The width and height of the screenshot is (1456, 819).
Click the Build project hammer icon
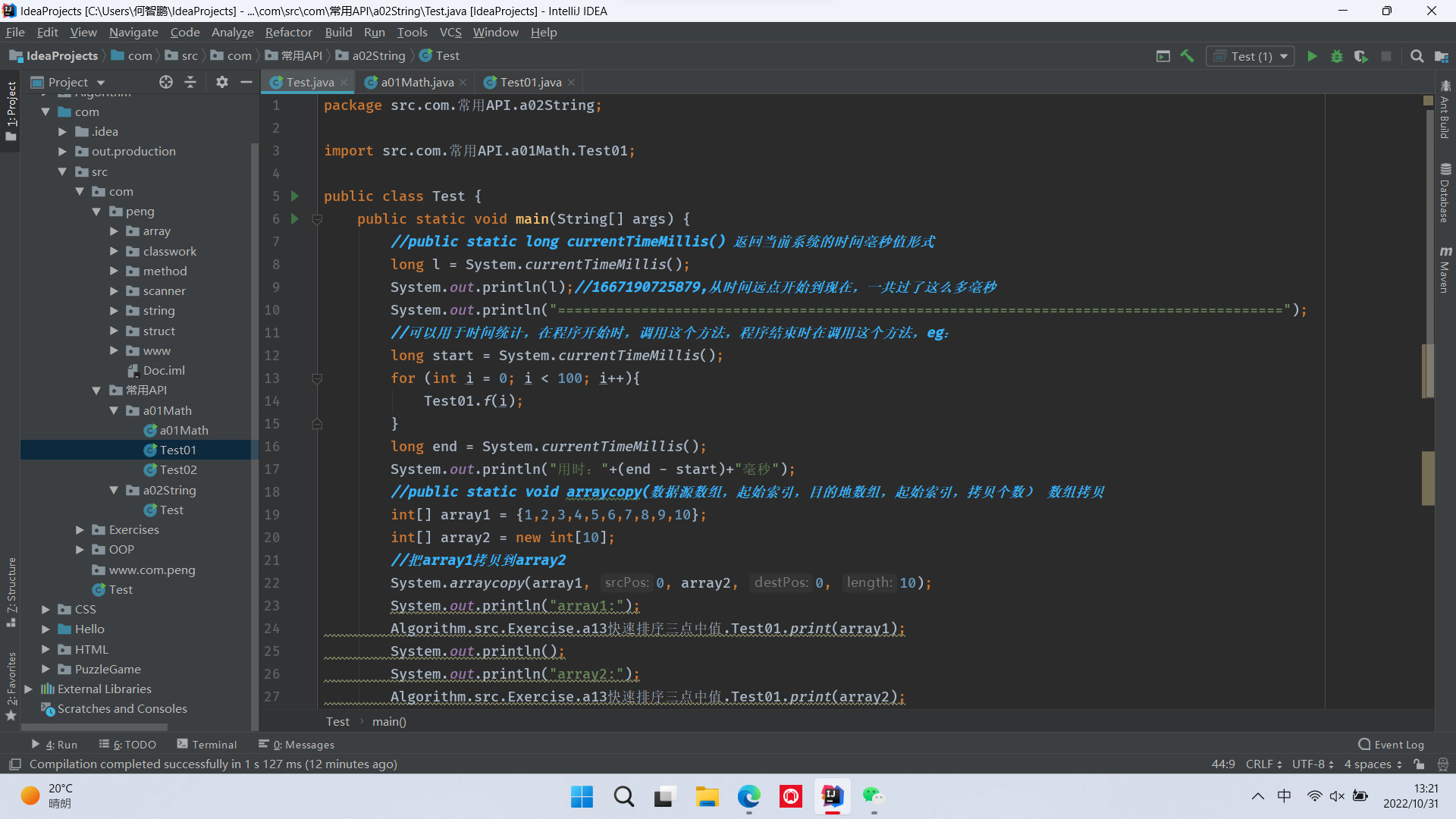pos(1188,56)
